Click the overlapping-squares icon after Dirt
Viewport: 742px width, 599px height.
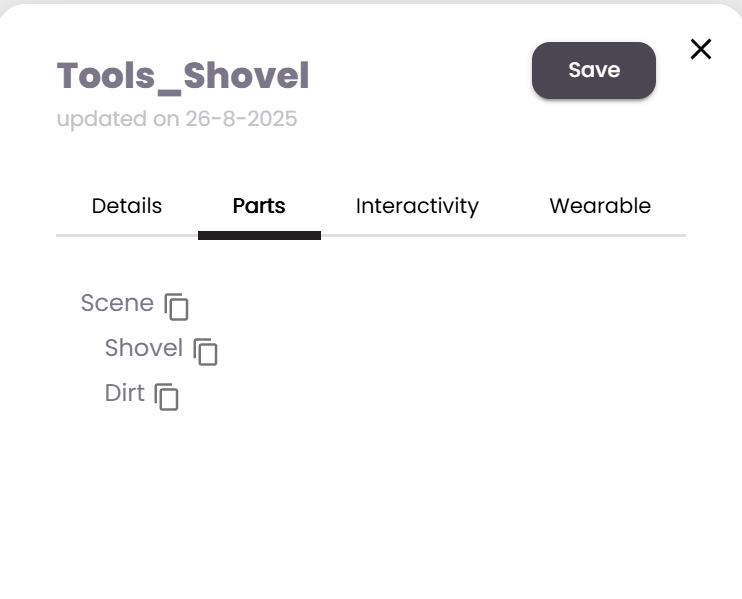point(167,396)
